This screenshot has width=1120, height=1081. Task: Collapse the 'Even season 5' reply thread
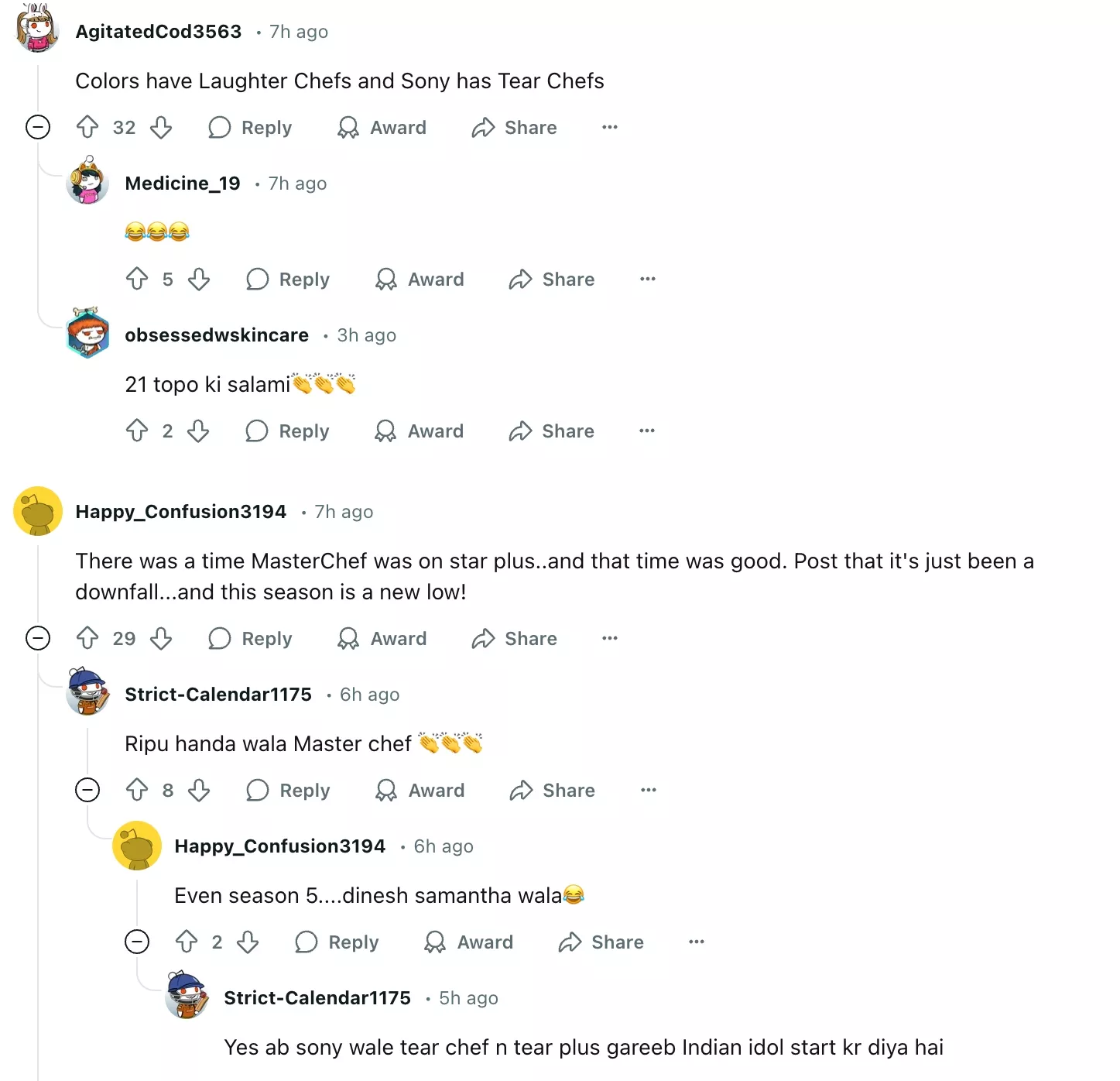coord(137,942)
